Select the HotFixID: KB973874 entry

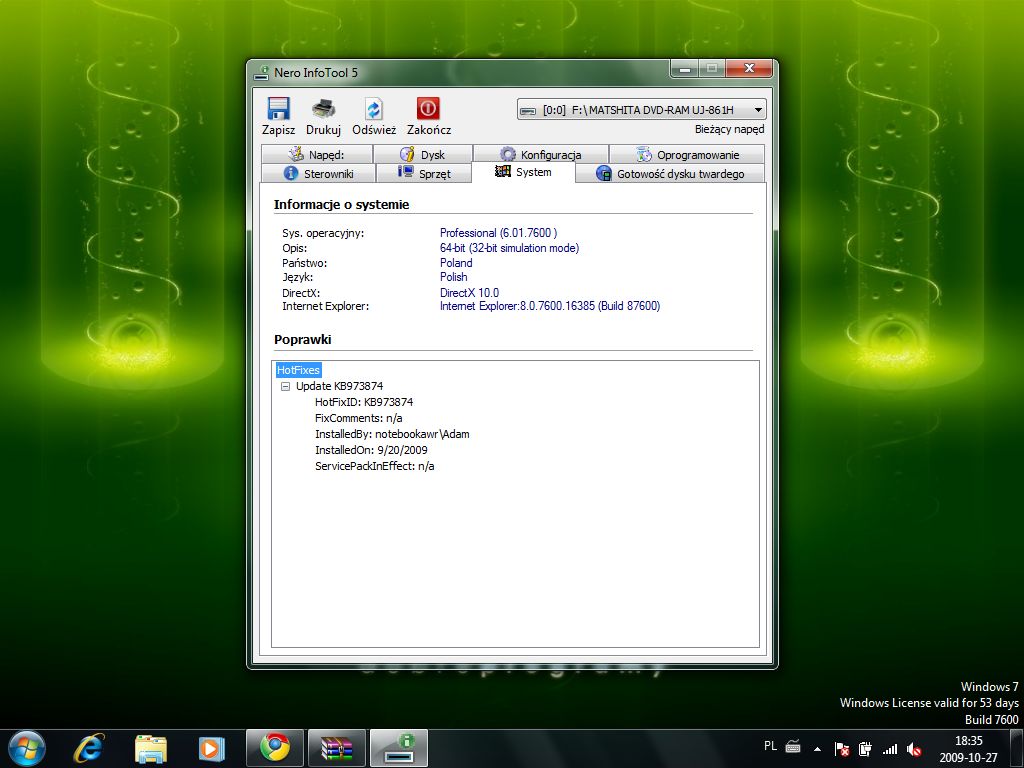(x=364, y=402)
